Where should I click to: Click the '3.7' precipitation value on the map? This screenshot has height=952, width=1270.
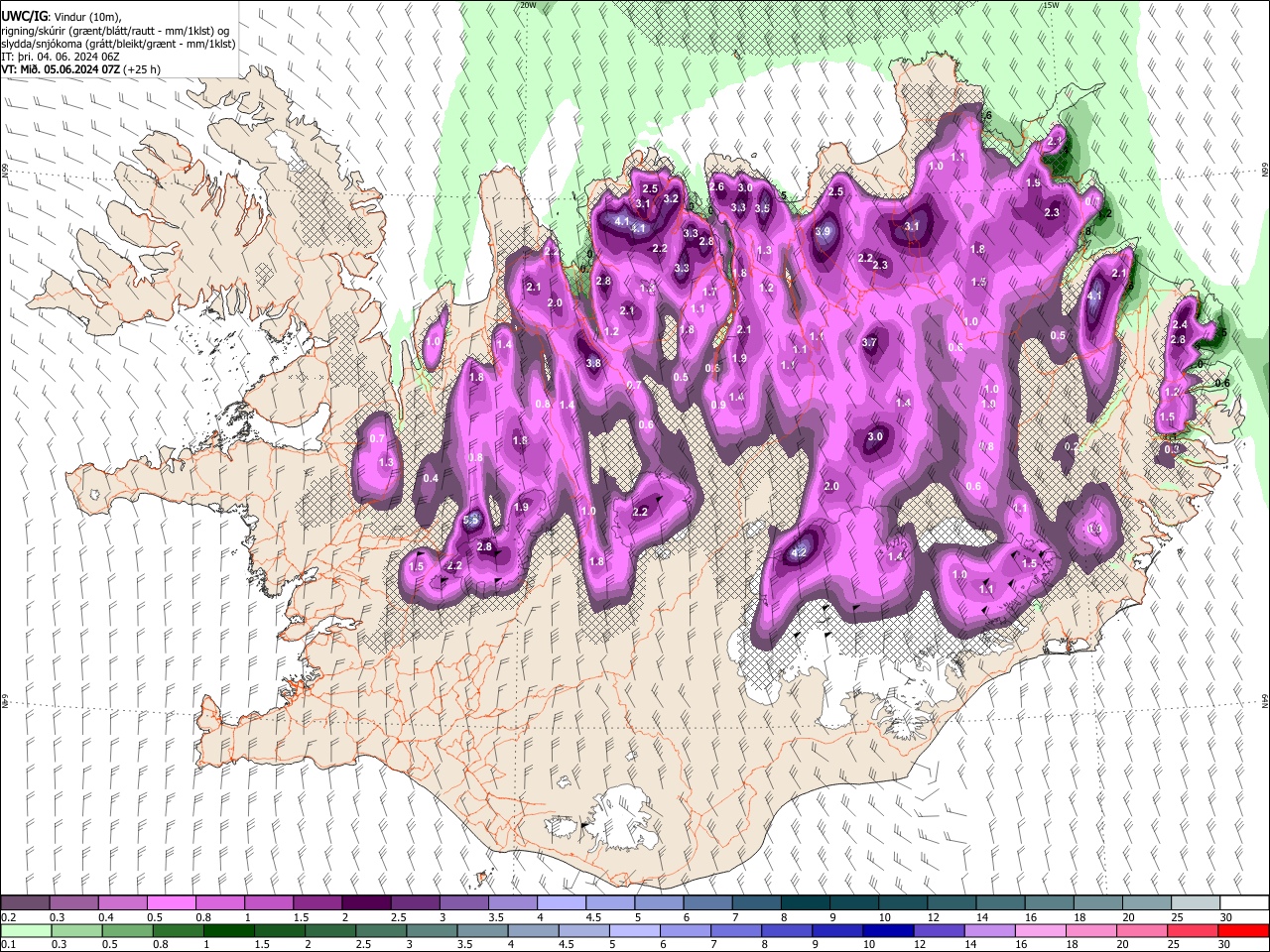click(x=870, y=343)
